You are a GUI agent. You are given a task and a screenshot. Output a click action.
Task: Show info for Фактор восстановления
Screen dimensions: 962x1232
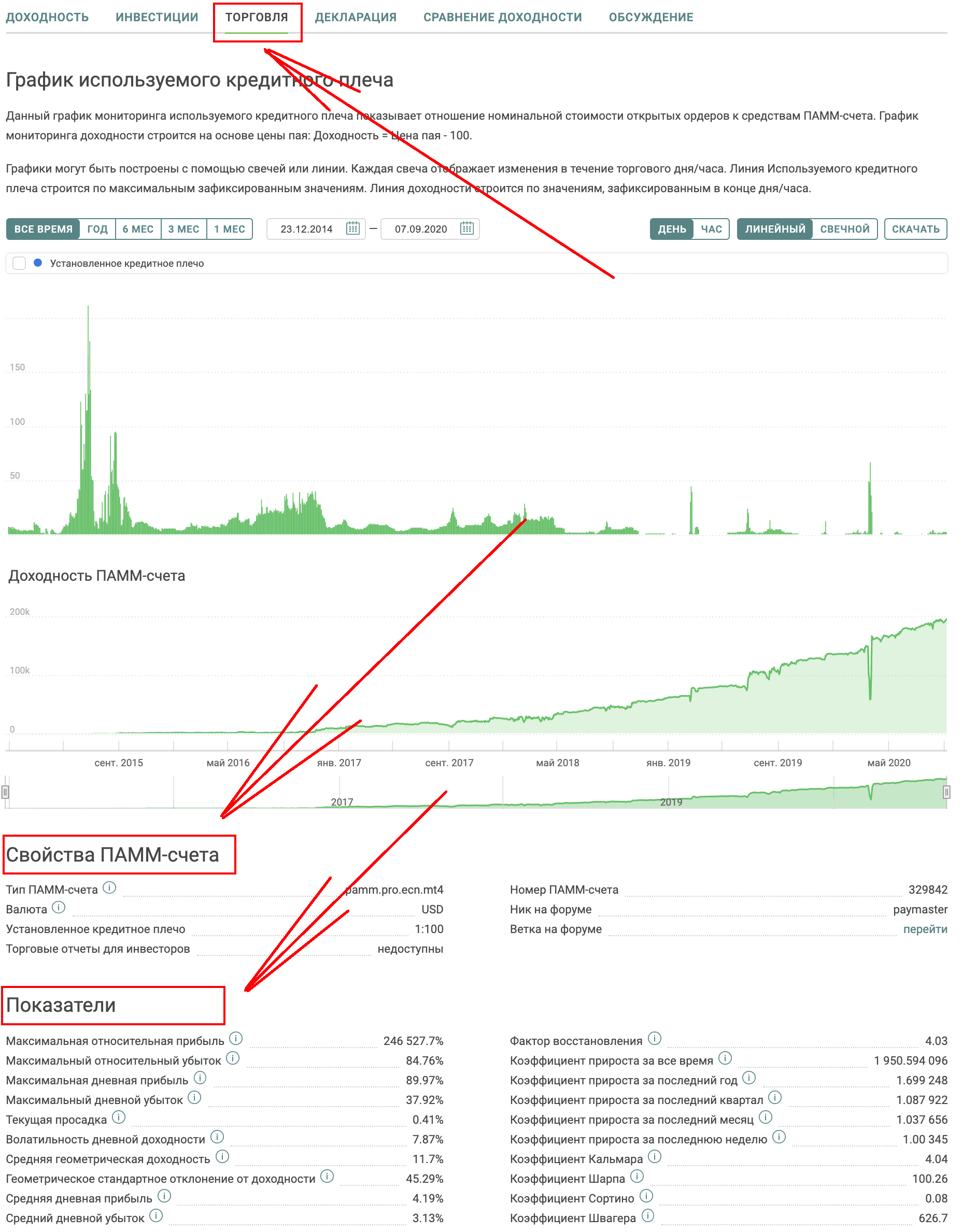point(655,1039)
